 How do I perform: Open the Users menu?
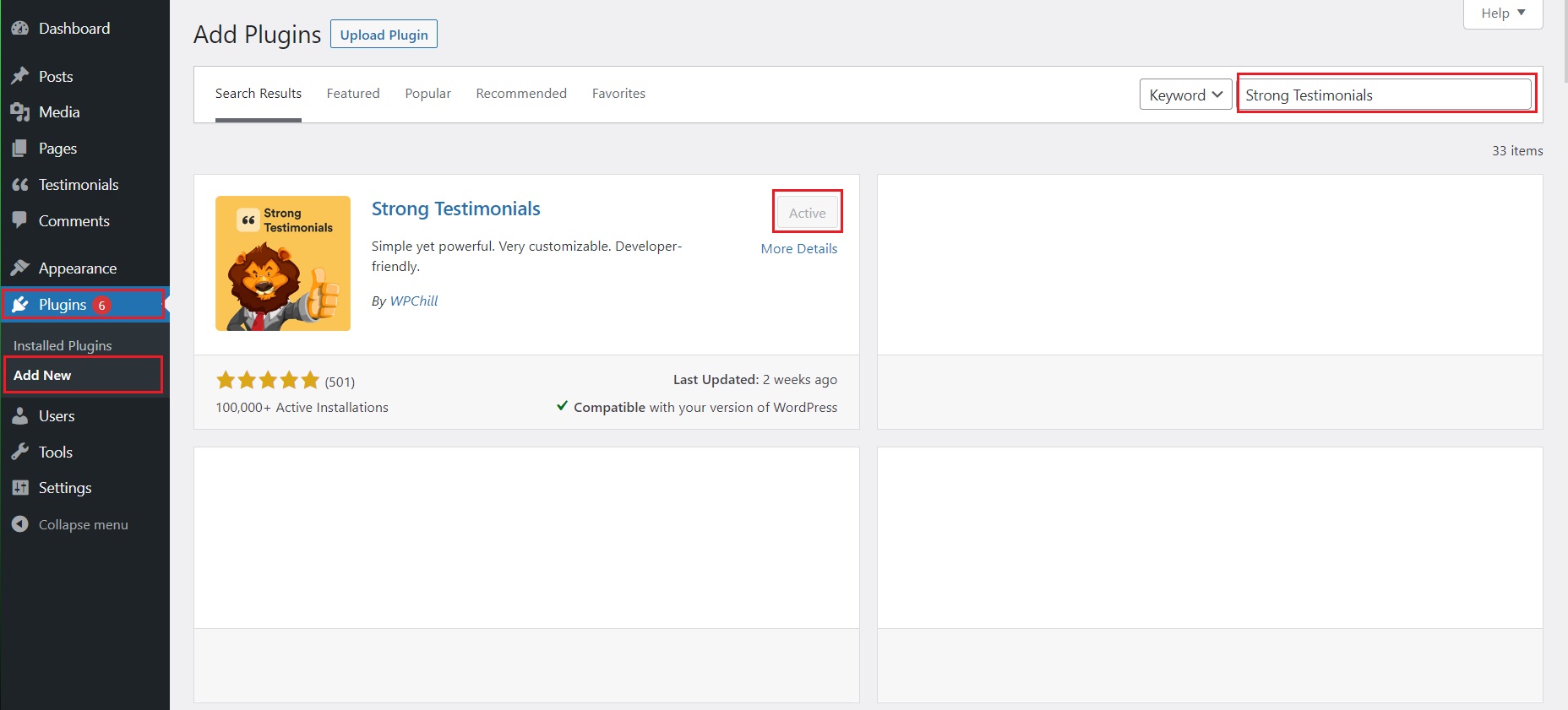tap(84, 416)
